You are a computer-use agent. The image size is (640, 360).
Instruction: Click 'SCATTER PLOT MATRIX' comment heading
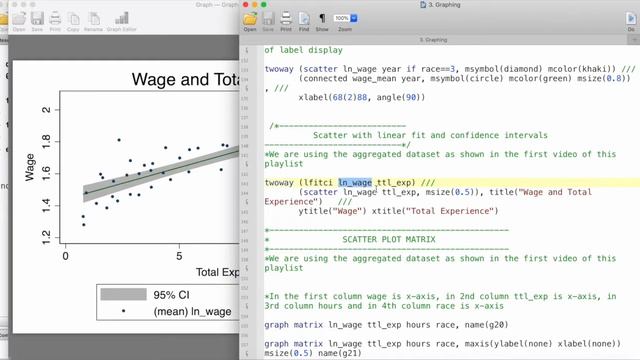pyautogui.click(x=389, y=240)
